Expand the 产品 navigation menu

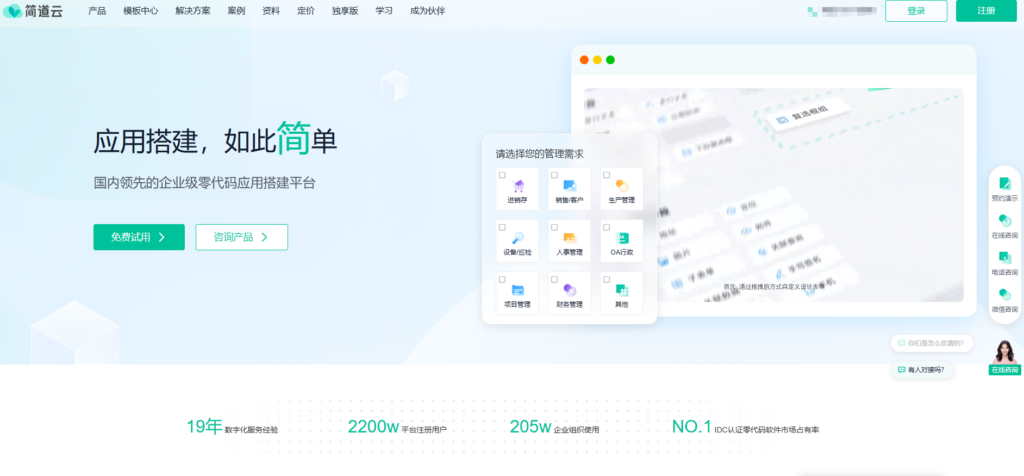tap(97, 11)
